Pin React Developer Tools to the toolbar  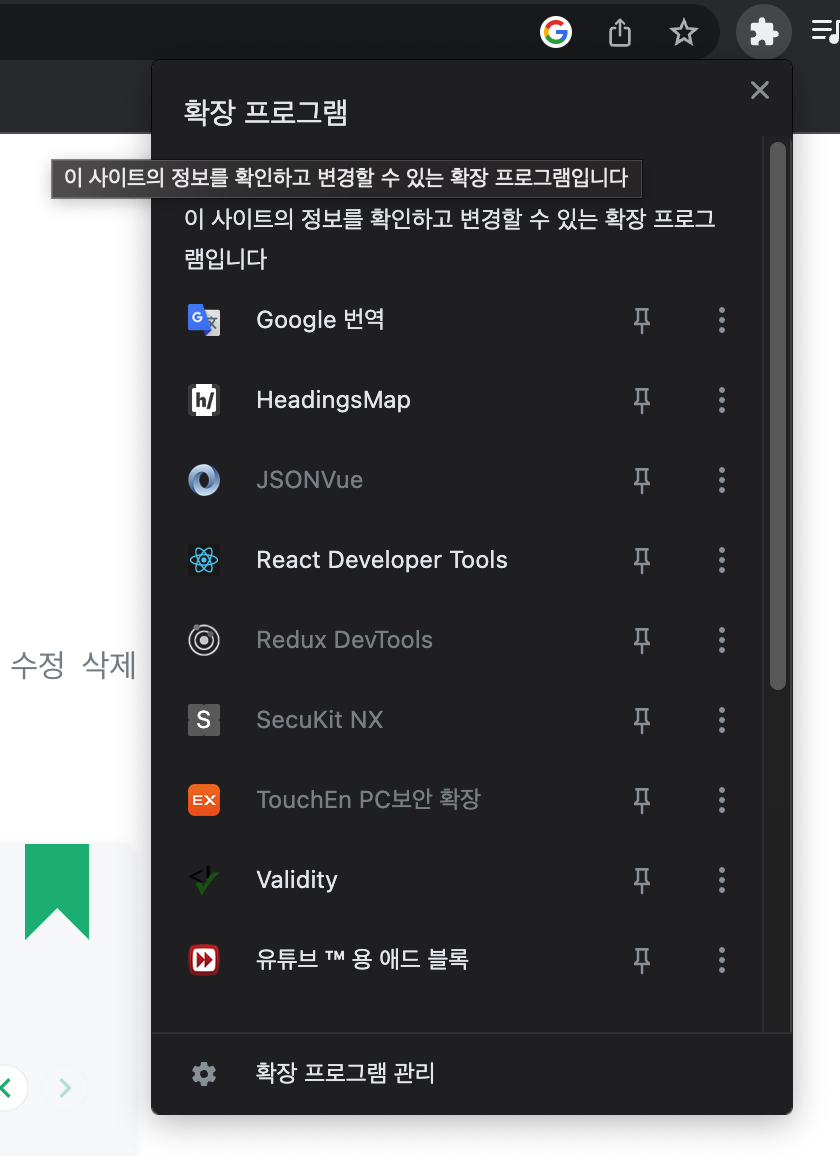point(642,560)
